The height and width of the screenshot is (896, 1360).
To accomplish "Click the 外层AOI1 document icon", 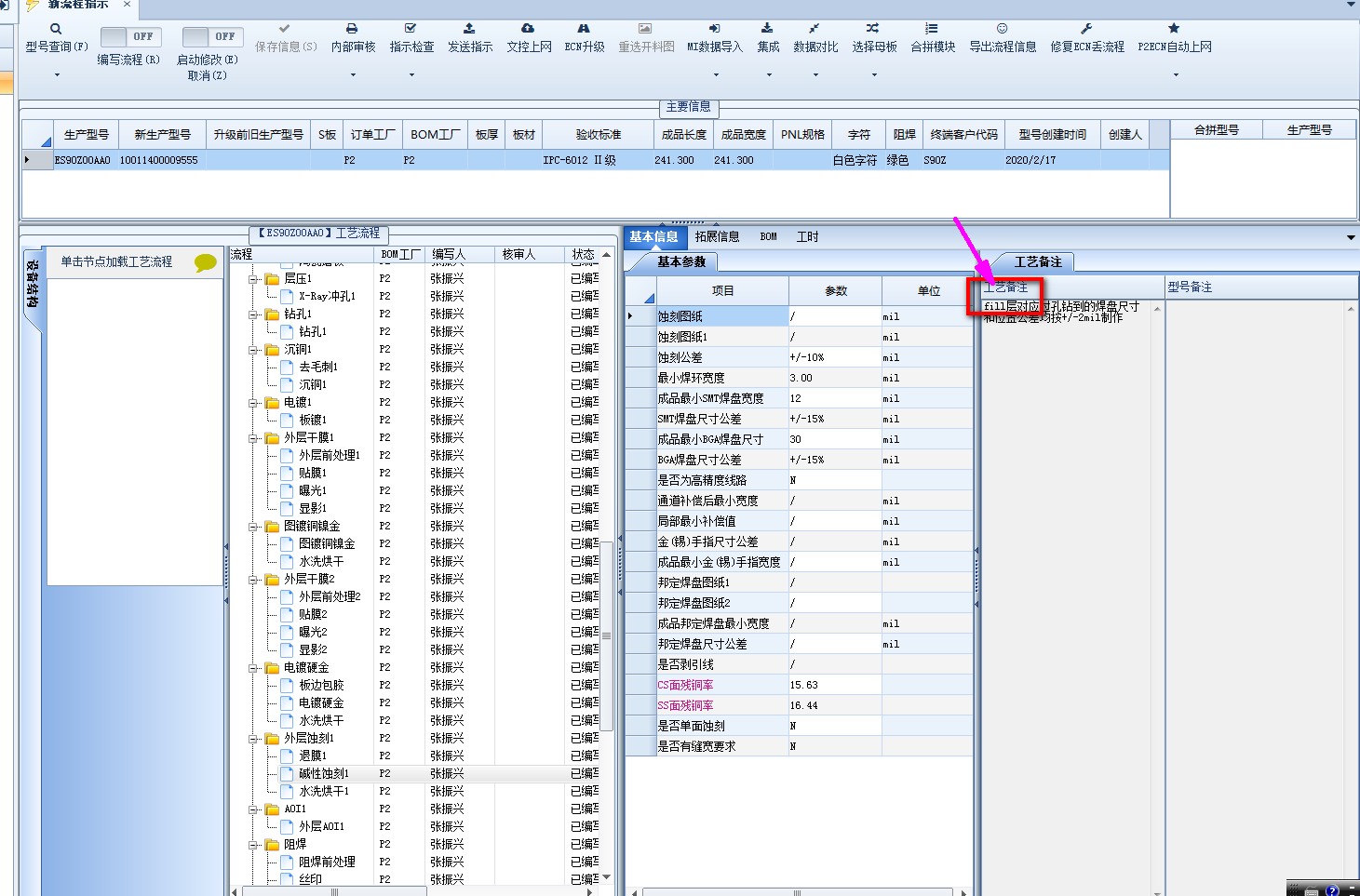I will tap(287, 826).
